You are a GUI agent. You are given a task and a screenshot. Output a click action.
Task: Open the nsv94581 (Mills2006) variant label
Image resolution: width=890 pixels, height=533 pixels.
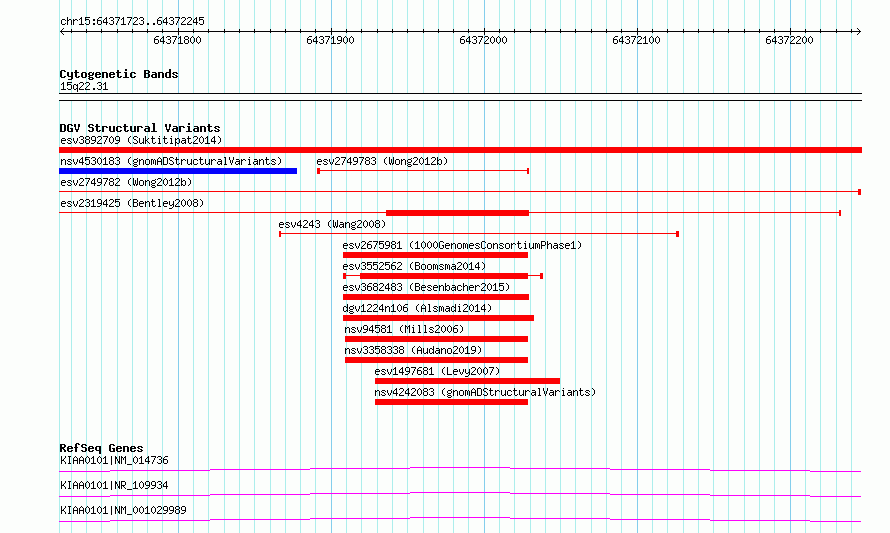click(404, 329)
